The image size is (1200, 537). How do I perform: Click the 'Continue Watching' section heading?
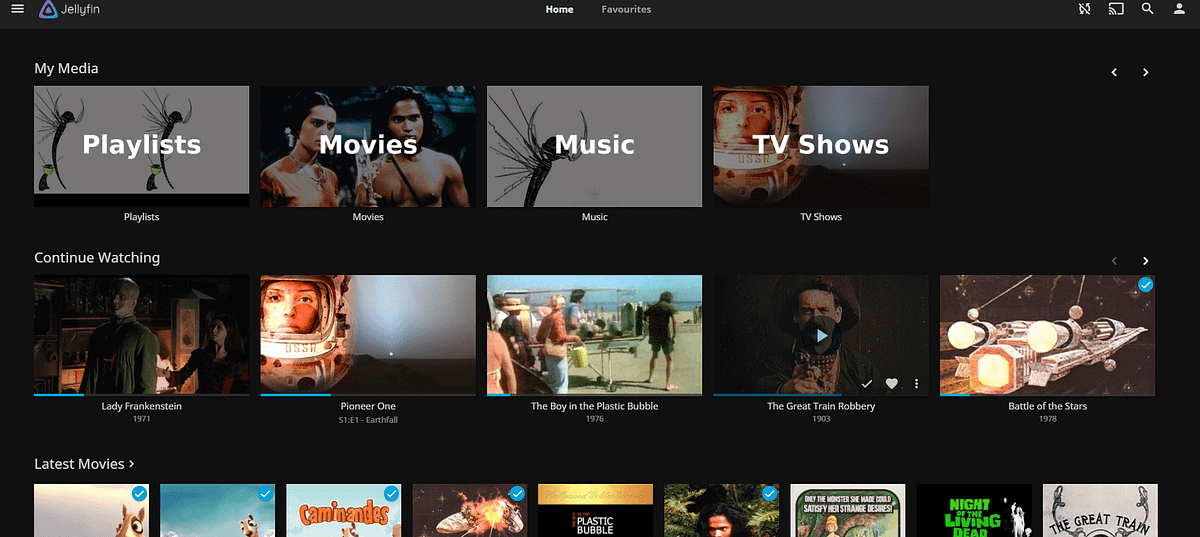click(97, 258)
